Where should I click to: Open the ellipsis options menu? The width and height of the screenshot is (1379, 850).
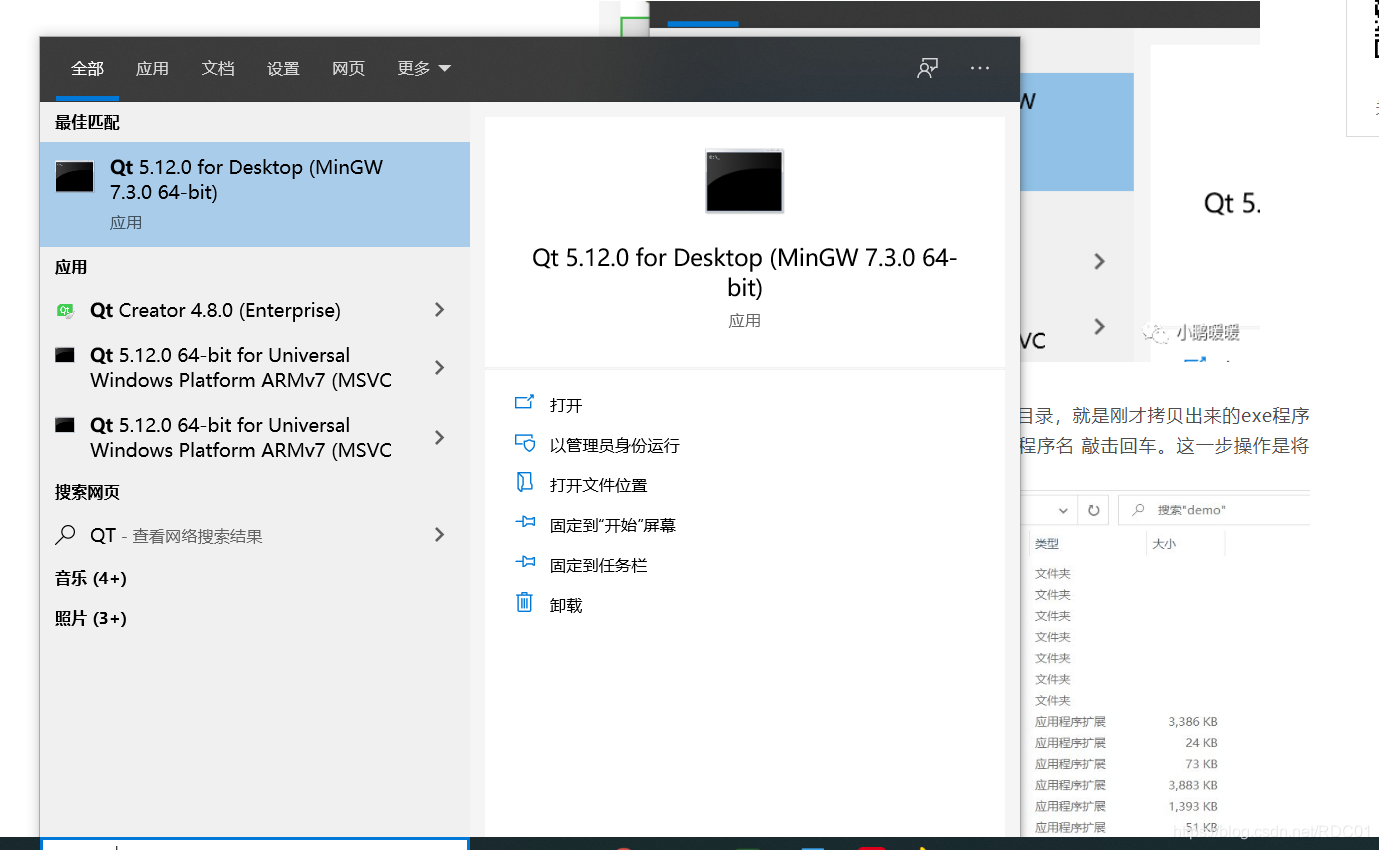980,68
